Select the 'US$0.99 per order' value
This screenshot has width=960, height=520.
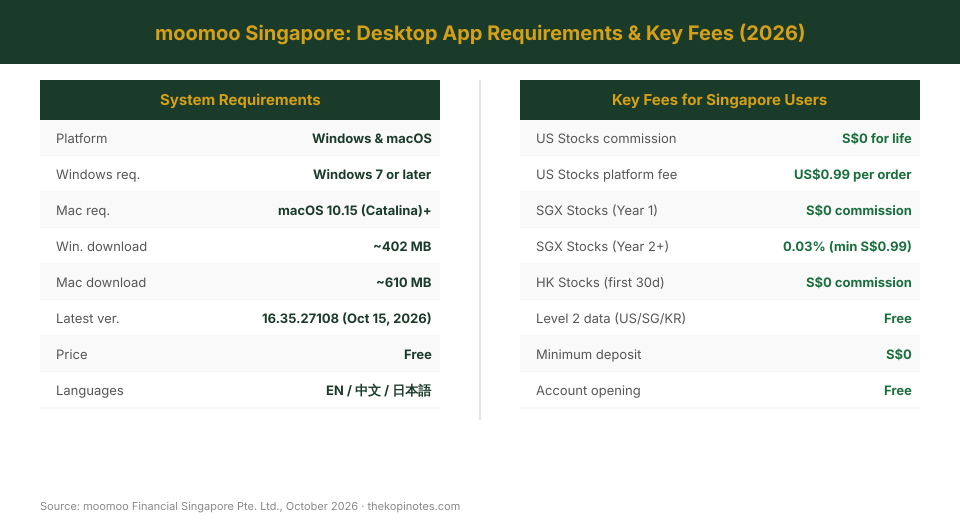pos(853,175)
